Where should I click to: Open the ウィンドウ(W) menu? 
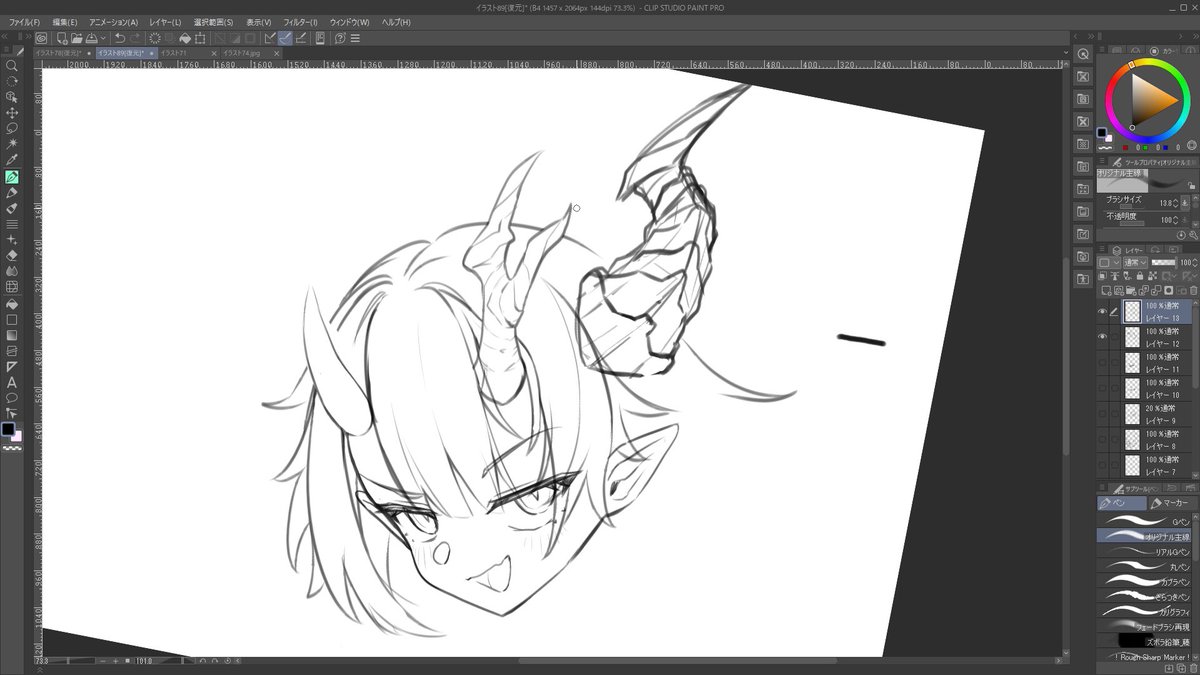click(348, 22)
